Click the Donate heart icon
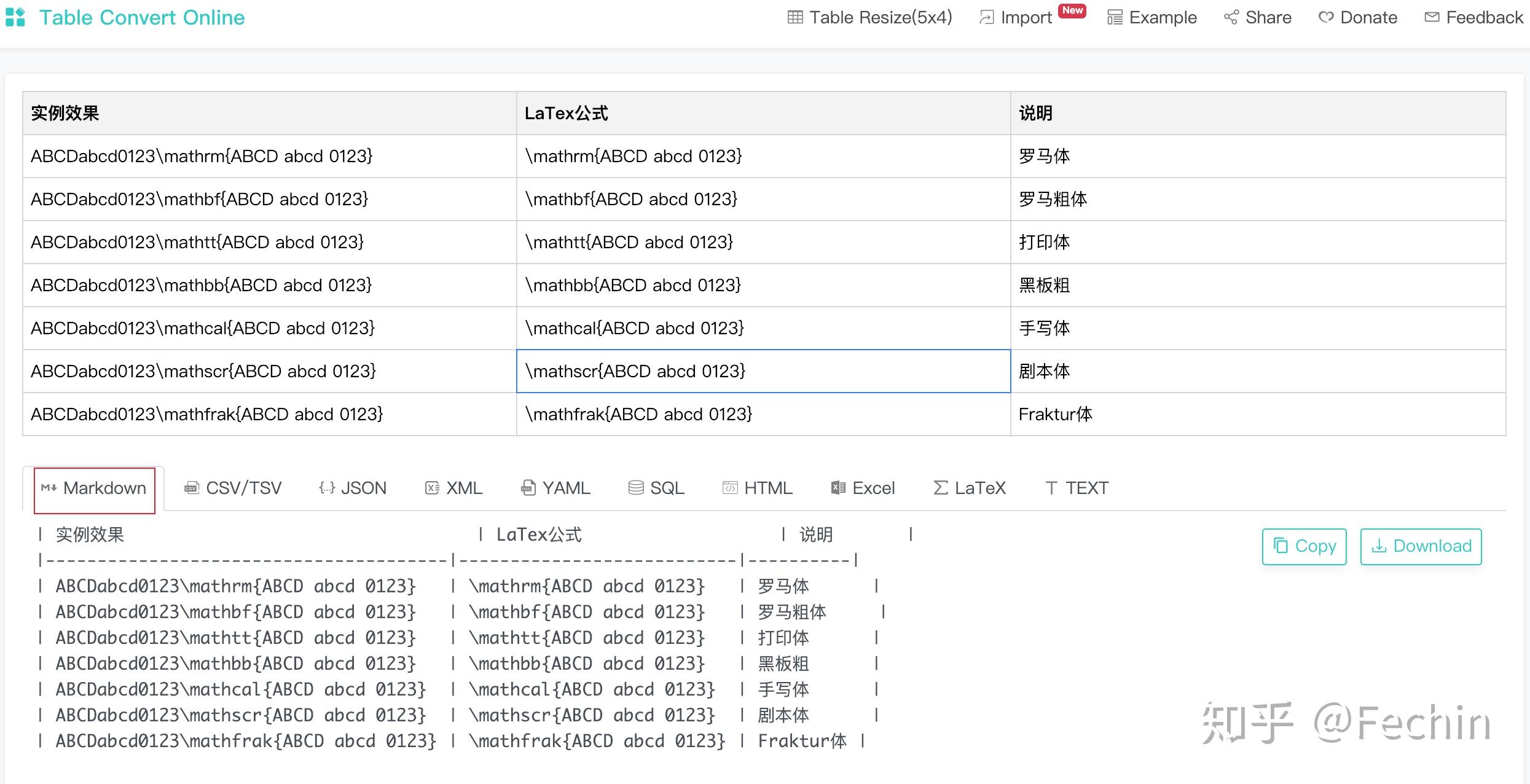This screenshot has width=1530, height=784. click(1325, 17)
